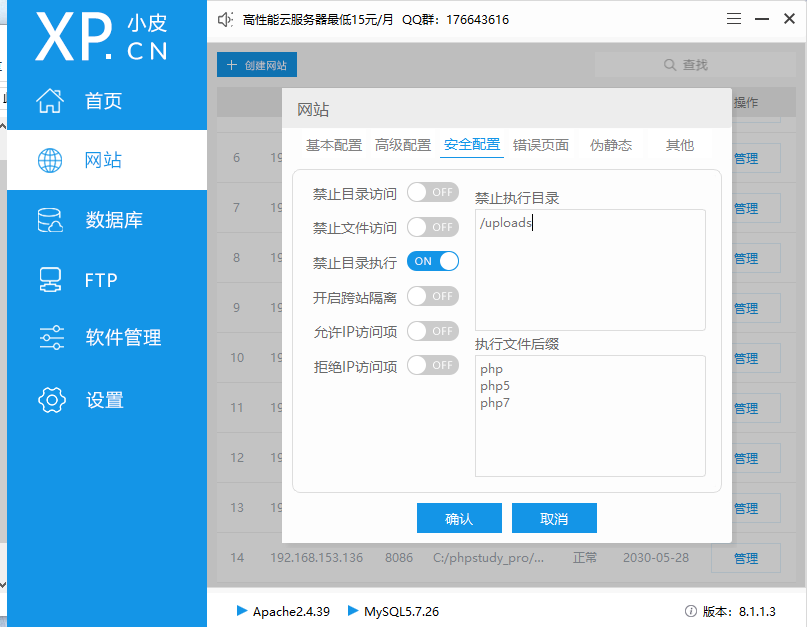
Task: Minimize the phpstudy window
Action: tap(762, 19)
